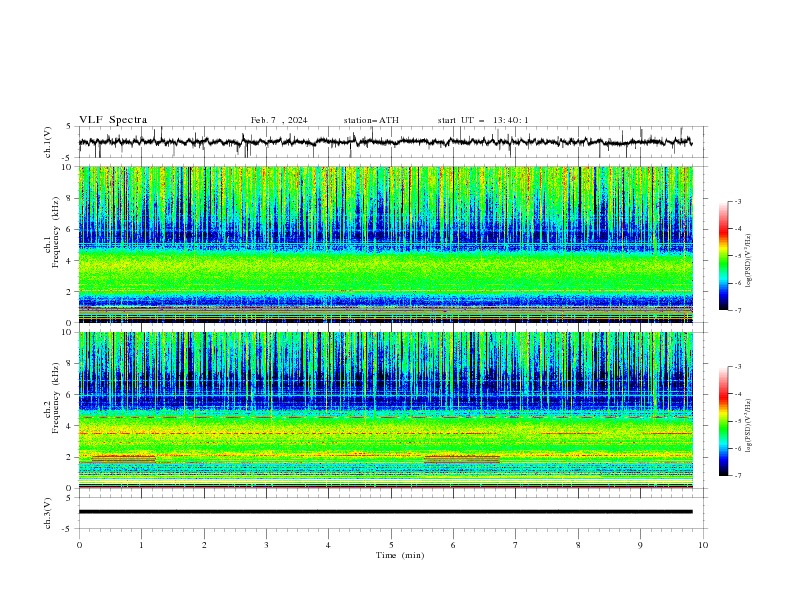Click the flat black ch.3 voltage trace
This screenshot has height=612, width=792.
(x=385, y=512)
